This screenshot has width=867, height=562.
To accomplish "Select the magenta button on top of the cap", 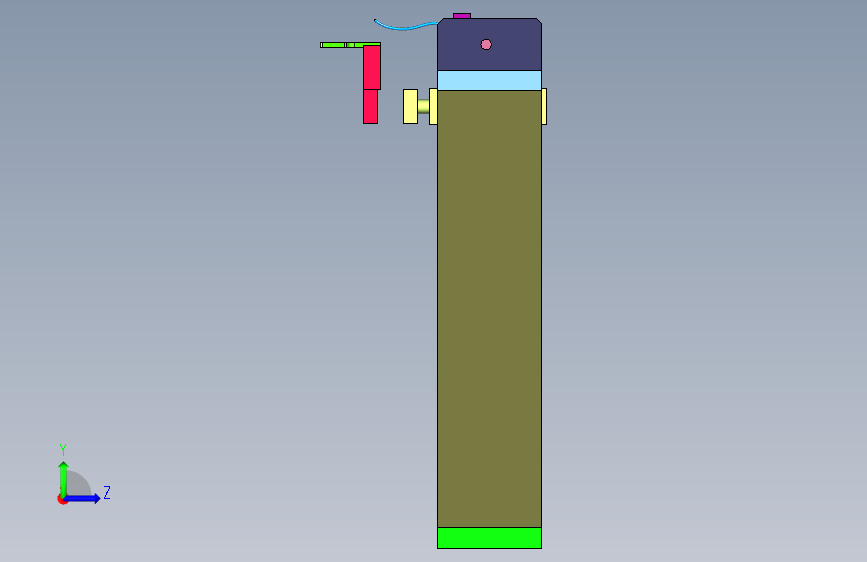I will pos(462,16).
